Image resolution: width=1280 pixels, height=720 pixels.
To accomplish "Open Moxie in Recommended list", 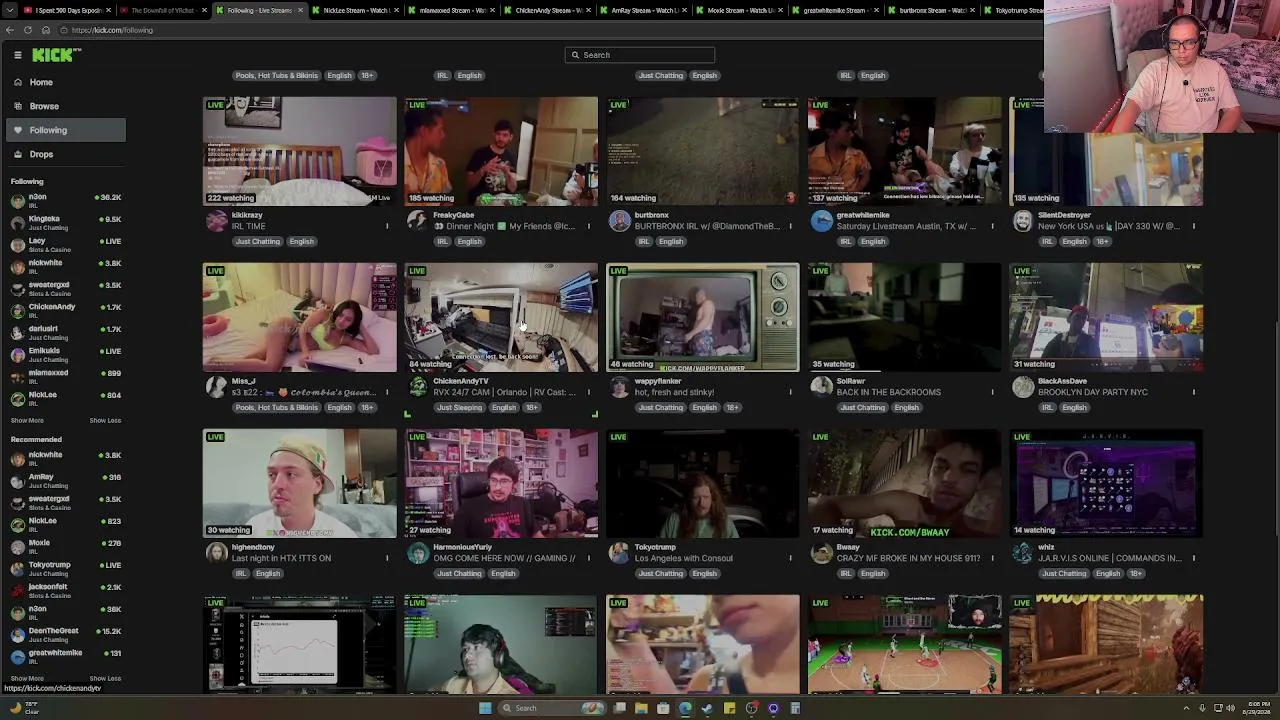I will point(66,546).
